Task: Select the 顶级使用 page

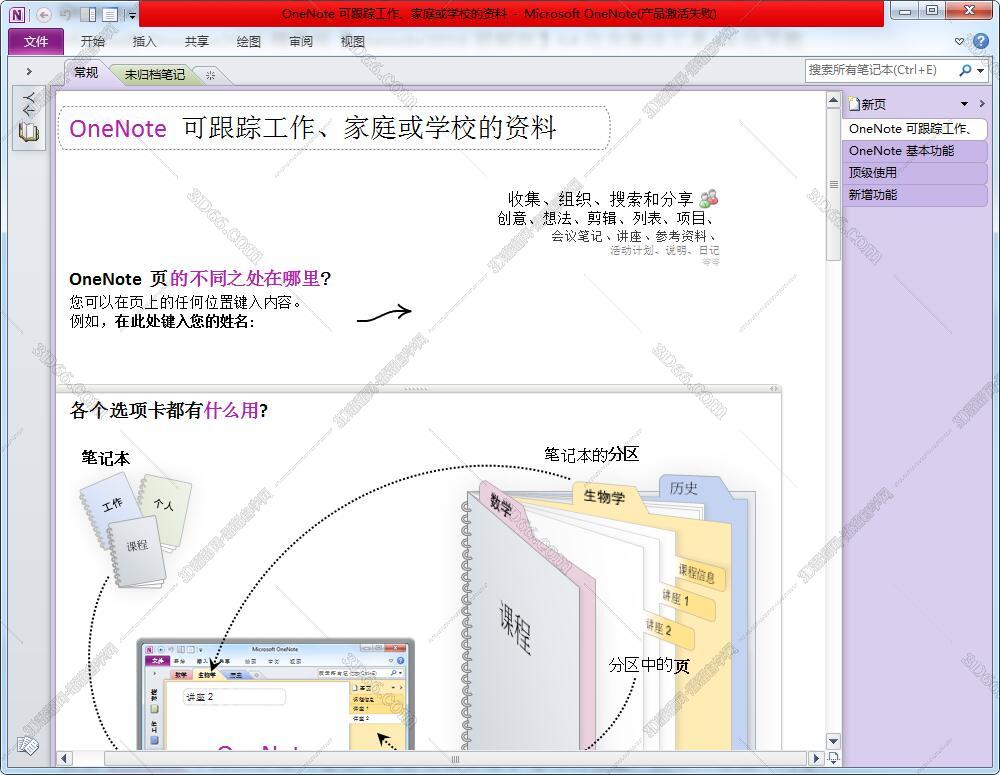Action: (x=915, y=173)
